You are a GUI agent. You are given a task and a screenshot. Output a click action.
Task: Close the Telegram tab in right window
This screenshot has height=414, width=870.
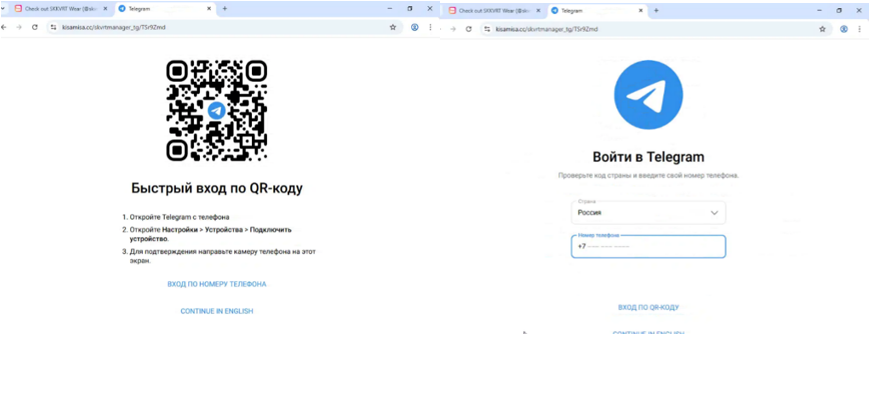pyautogui.click(x=641, y=11)
